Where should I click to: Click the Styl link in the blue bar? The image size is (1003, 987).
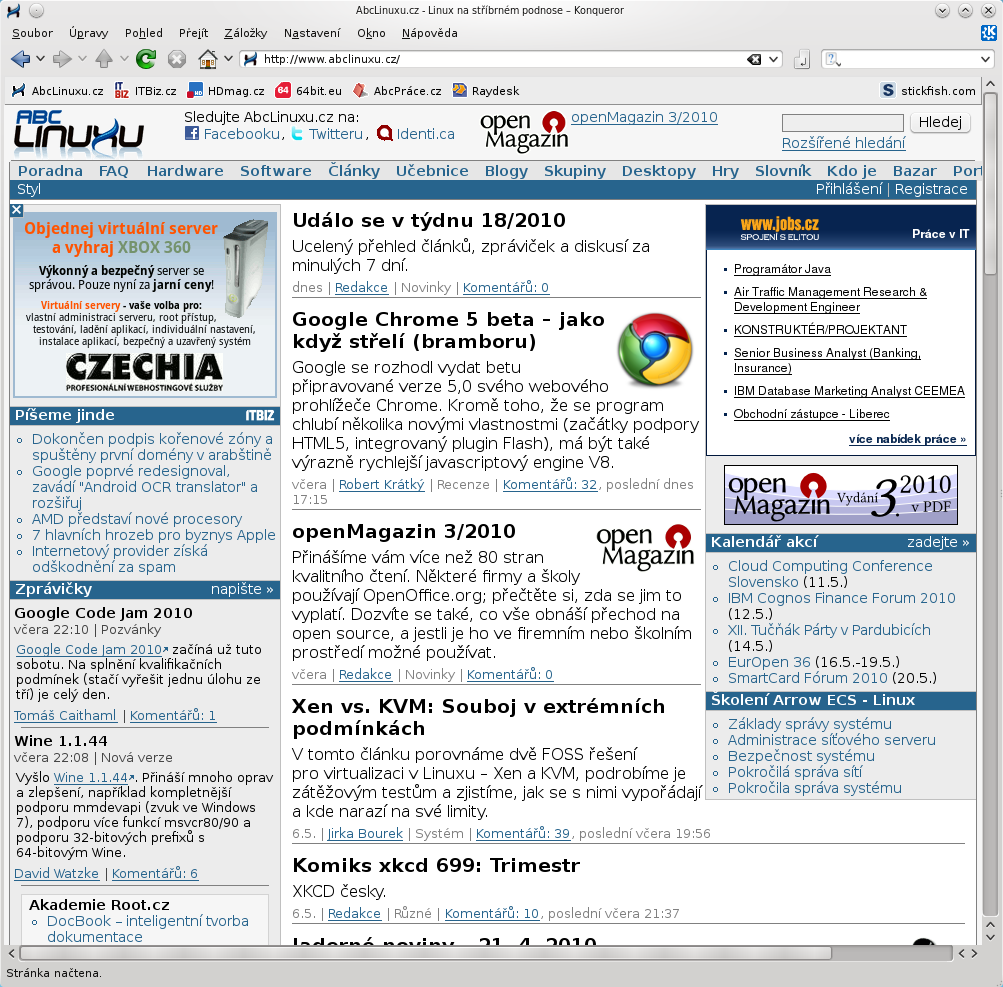tap(29, 189)
